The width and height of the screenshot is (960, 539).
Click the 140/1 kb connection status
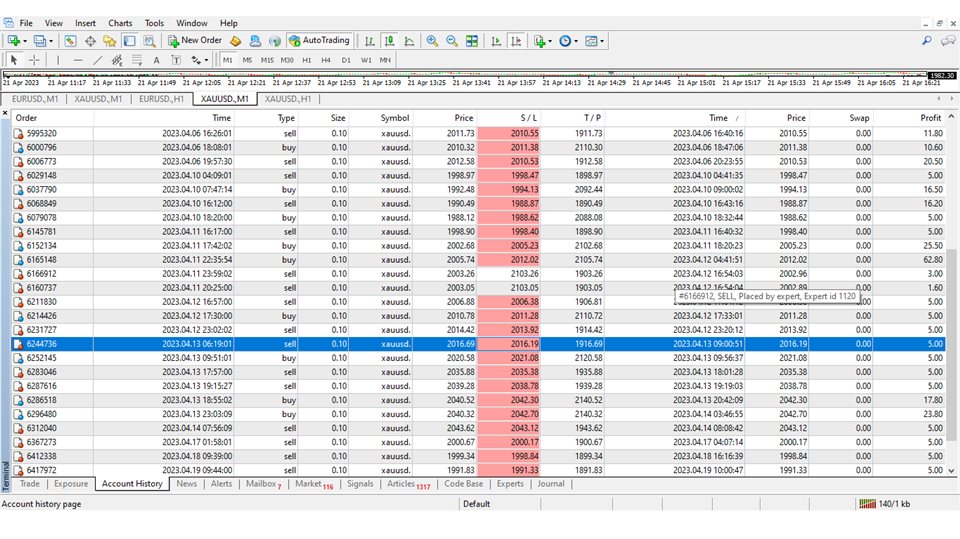pyautogui.click(x=885, y=503)
